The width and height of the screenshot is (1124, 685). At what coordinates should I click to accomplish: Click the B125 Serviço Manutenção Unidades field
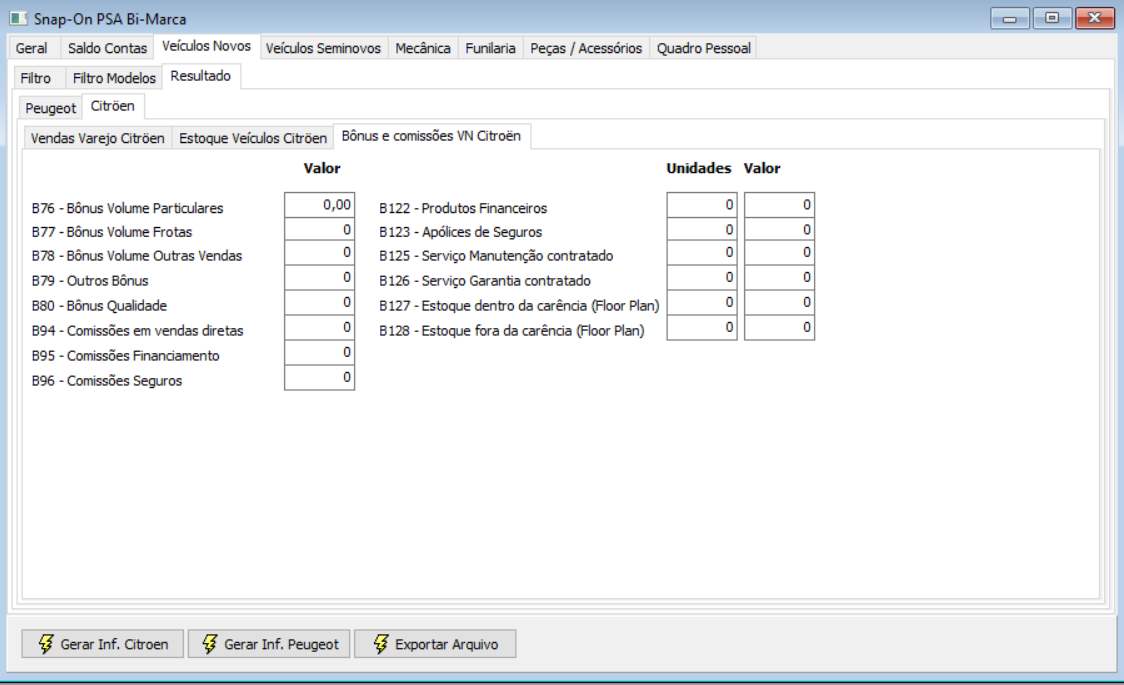tap(702, 252)
